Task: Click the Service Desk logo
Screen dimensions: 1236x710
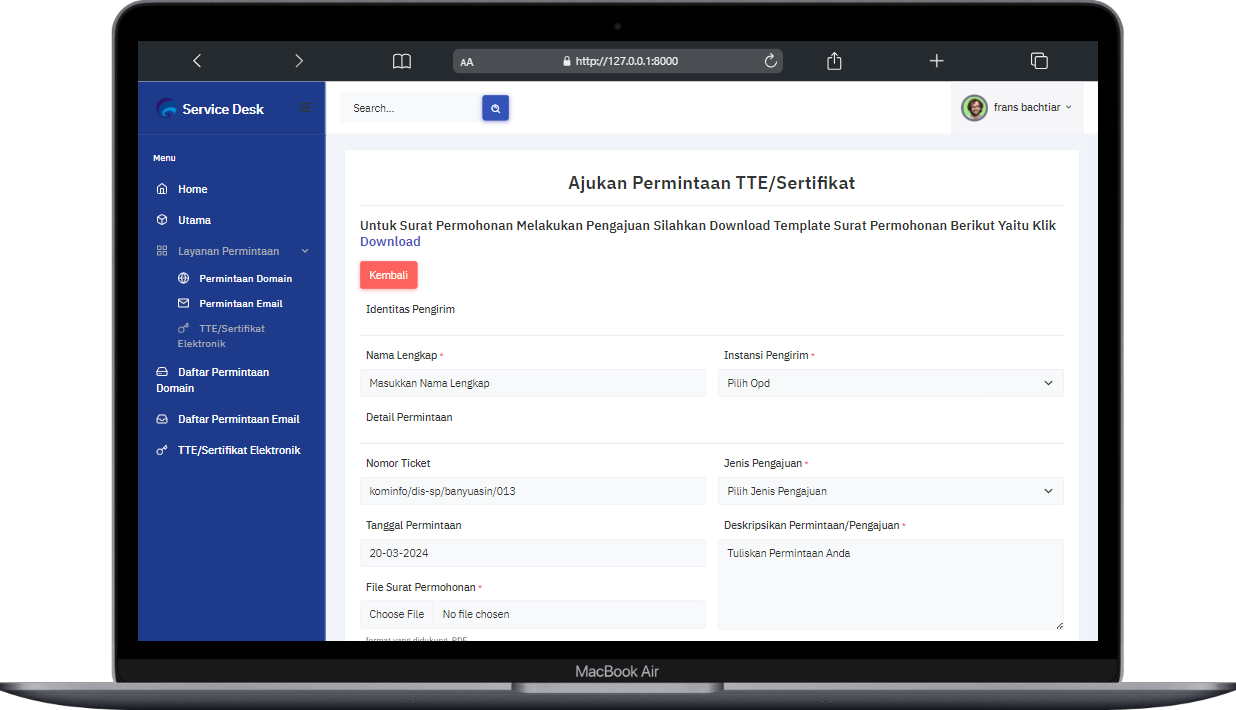Action: [211, 109]
